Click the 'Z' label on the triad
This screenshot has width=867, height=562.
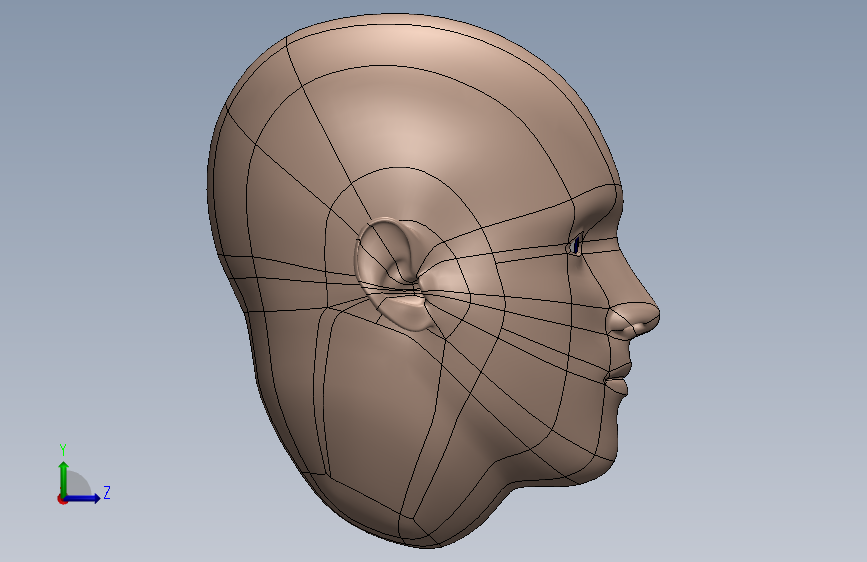tap(107, 492)
